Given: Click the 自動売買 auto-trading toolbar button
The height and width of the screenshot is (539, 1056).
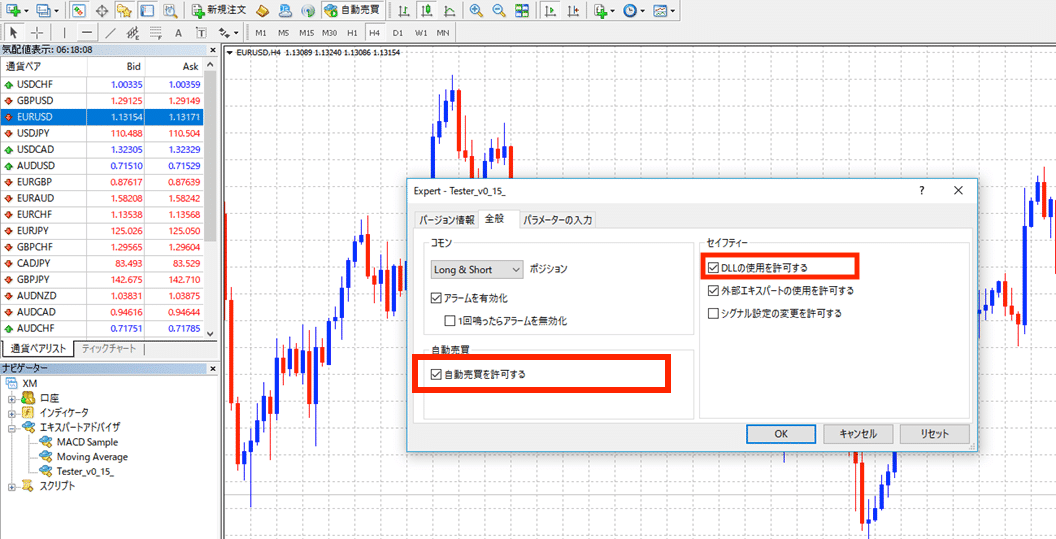Looking at the screenshot, I should pos(354,11).
